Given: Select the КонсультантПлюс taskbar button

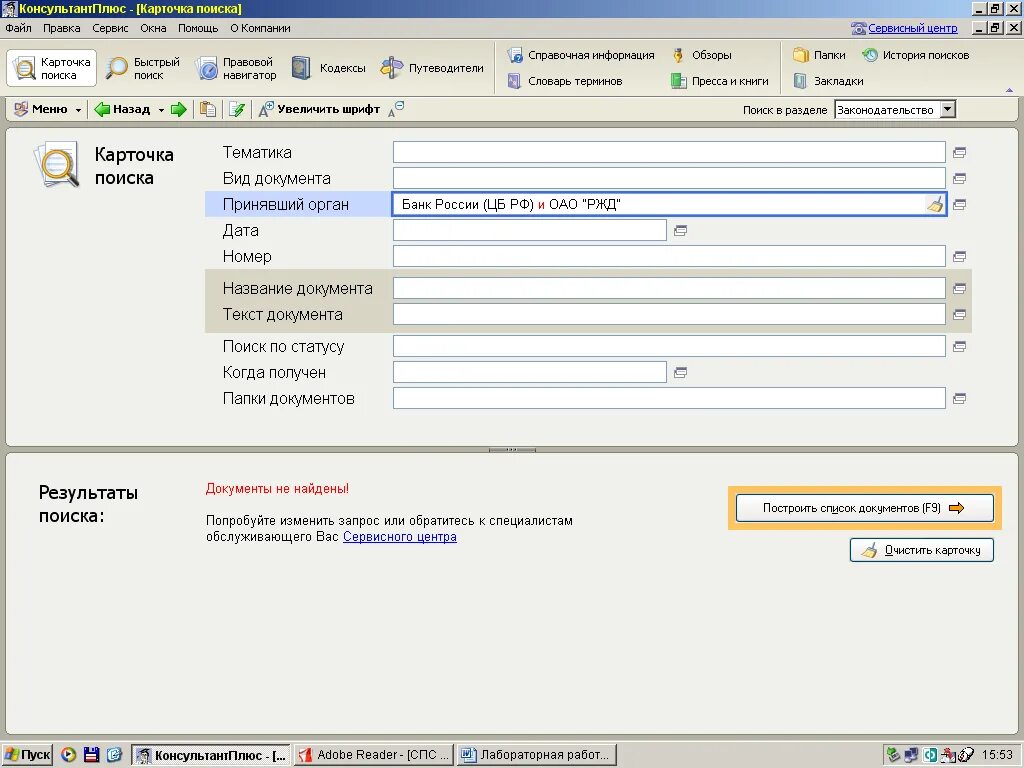Looking at the screenshot, I should tap(211, 755).
